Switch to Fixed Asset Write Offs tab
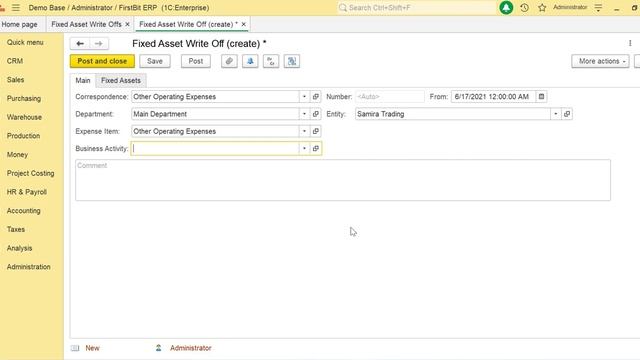640x360 pixels. 86,24
